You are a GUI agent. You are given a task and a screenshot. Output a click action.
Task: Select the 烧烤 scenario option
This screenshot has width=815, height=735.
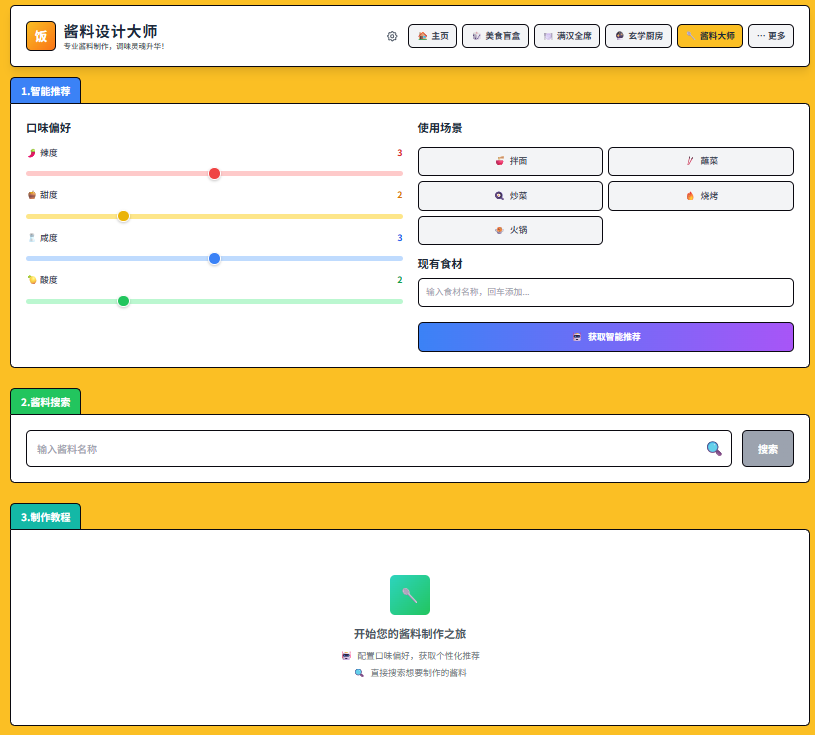point(701,196)
